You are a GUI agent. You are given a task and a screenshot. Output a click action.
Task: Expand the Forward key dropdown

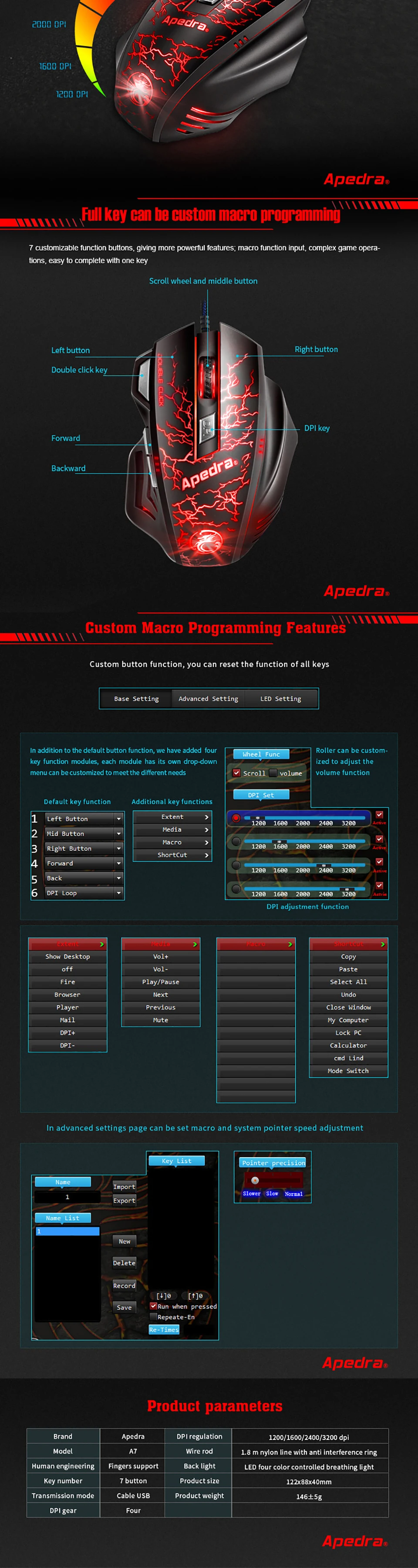click(118, 863)
